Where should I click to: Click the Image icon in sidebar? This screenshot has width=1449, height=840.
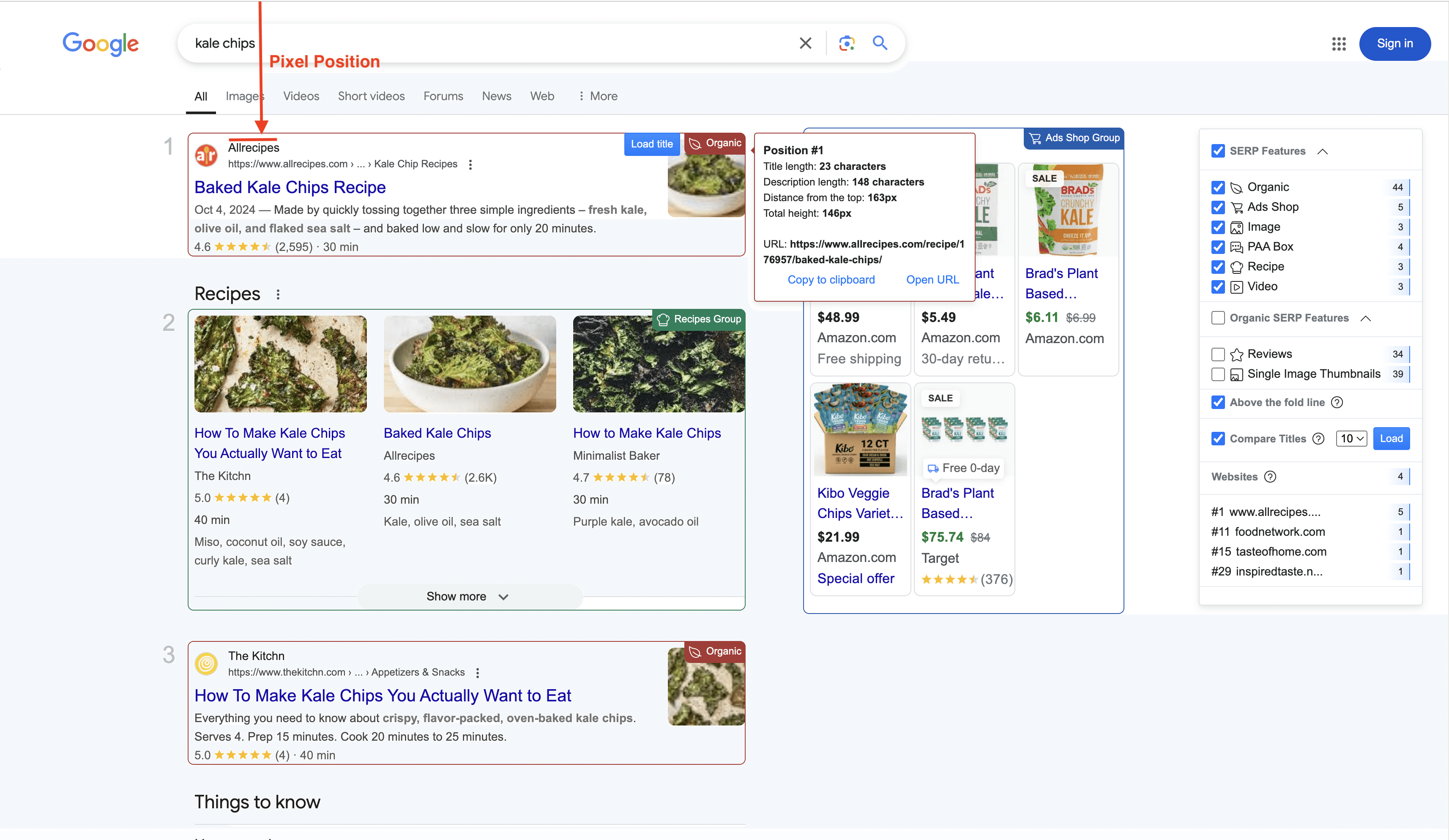pos(1236,228)
